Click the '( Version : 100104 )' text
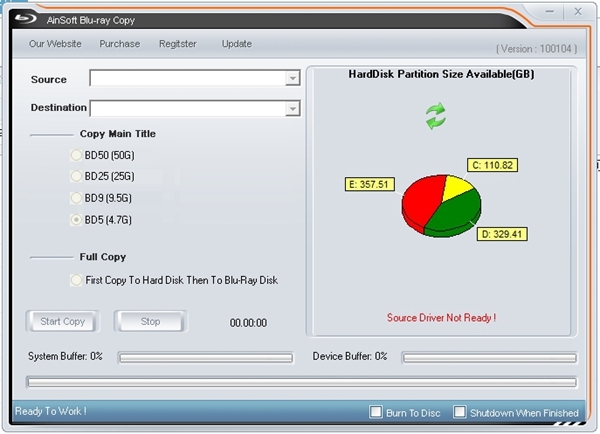The width and height of the screenshot is (600, 434). tap(536, 49)
